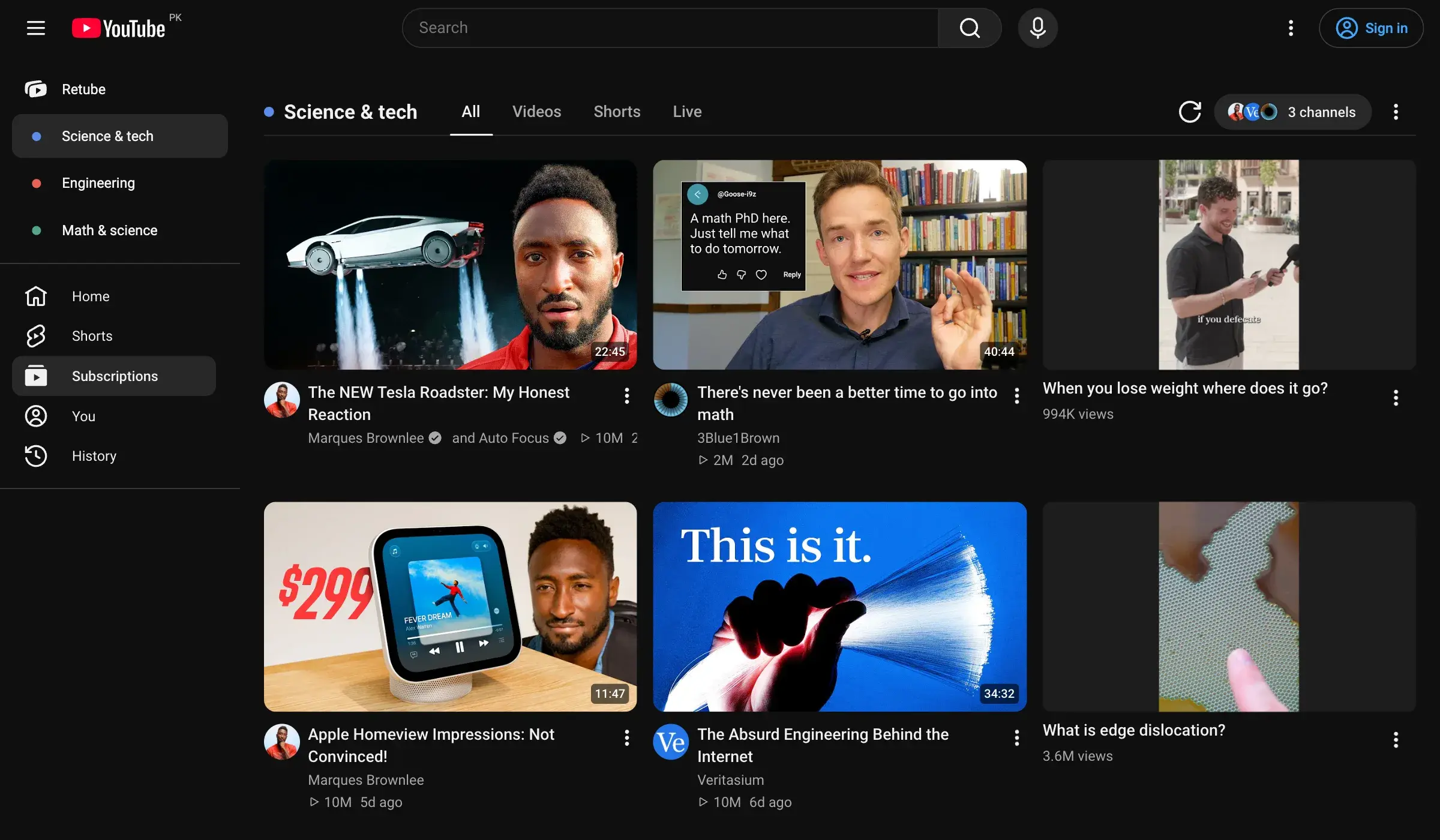Open watch History

pos(114,456)
